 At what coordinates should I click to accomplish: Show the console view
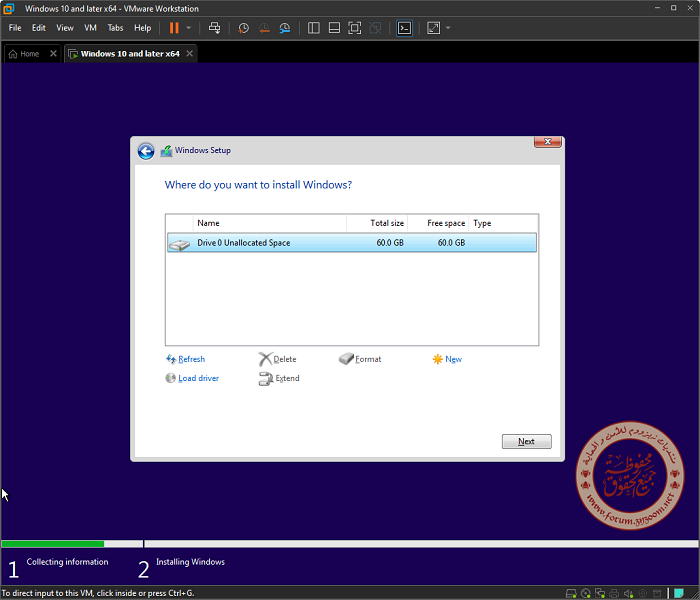tap(404, 28)
